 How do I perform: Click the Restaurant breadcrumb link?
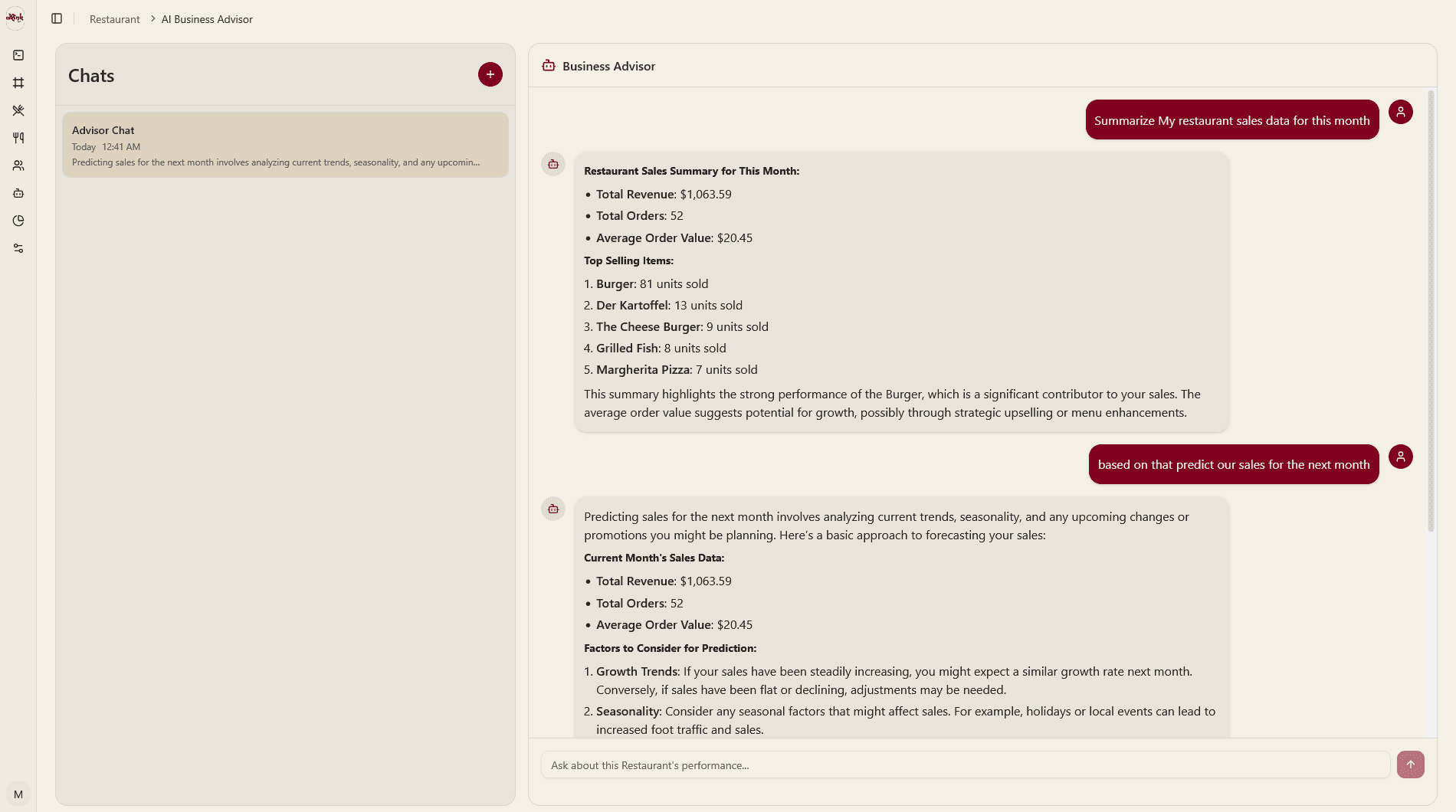click(x=115, y=19)
